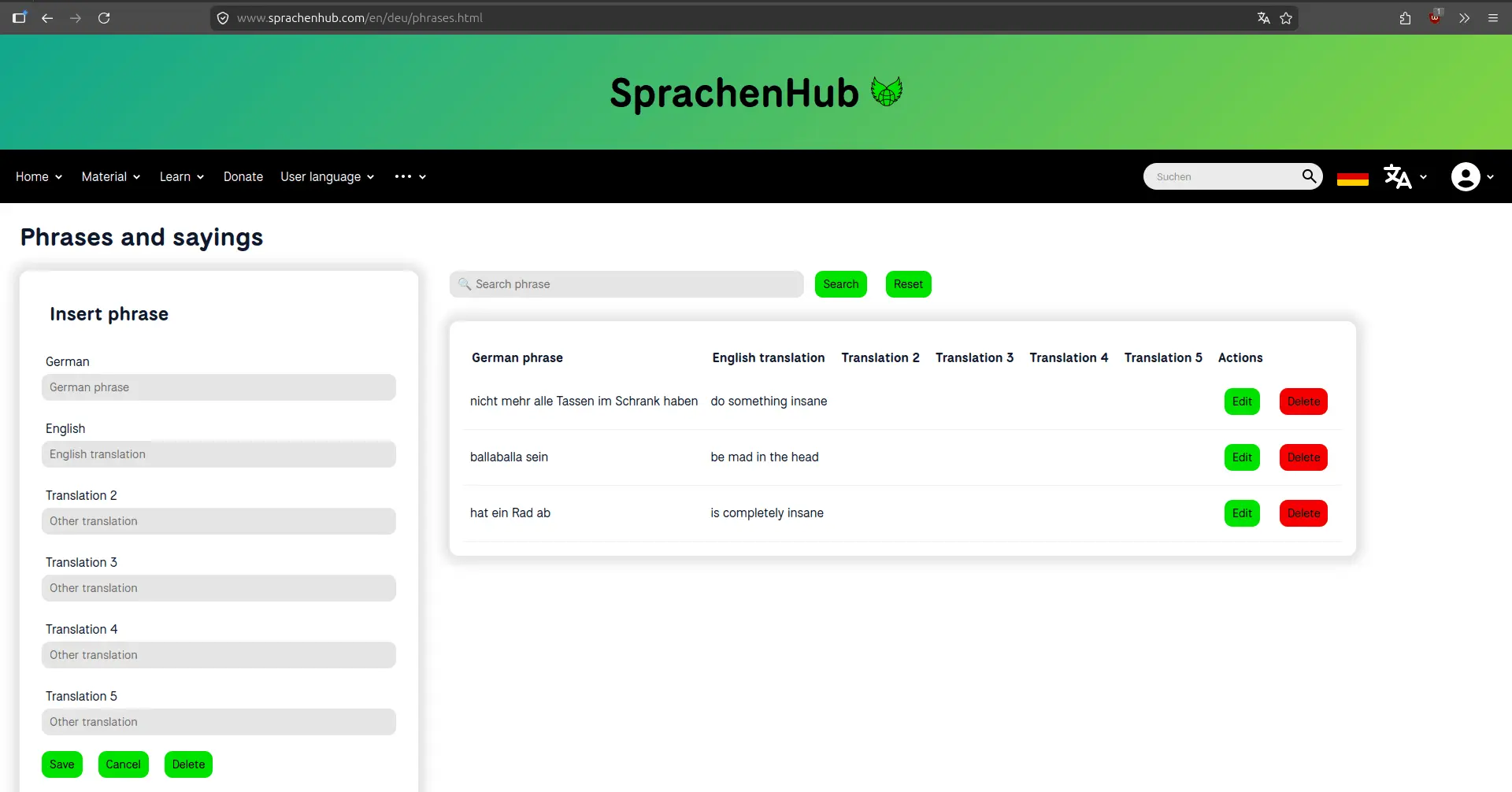Focus the Translation 3 input field
The image size is (1512, 792).
219,588
